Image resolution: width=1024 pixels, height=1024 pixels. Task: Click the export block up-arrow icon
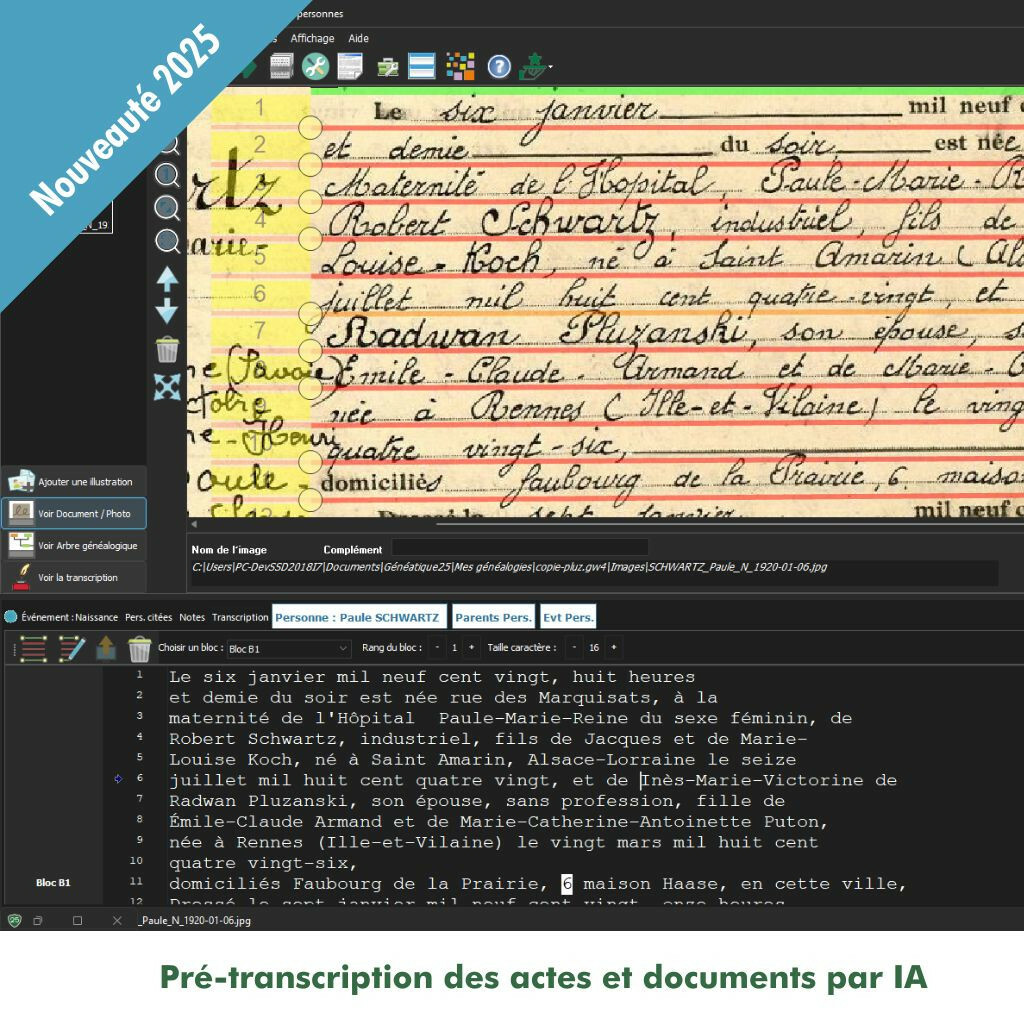[106, 649]
